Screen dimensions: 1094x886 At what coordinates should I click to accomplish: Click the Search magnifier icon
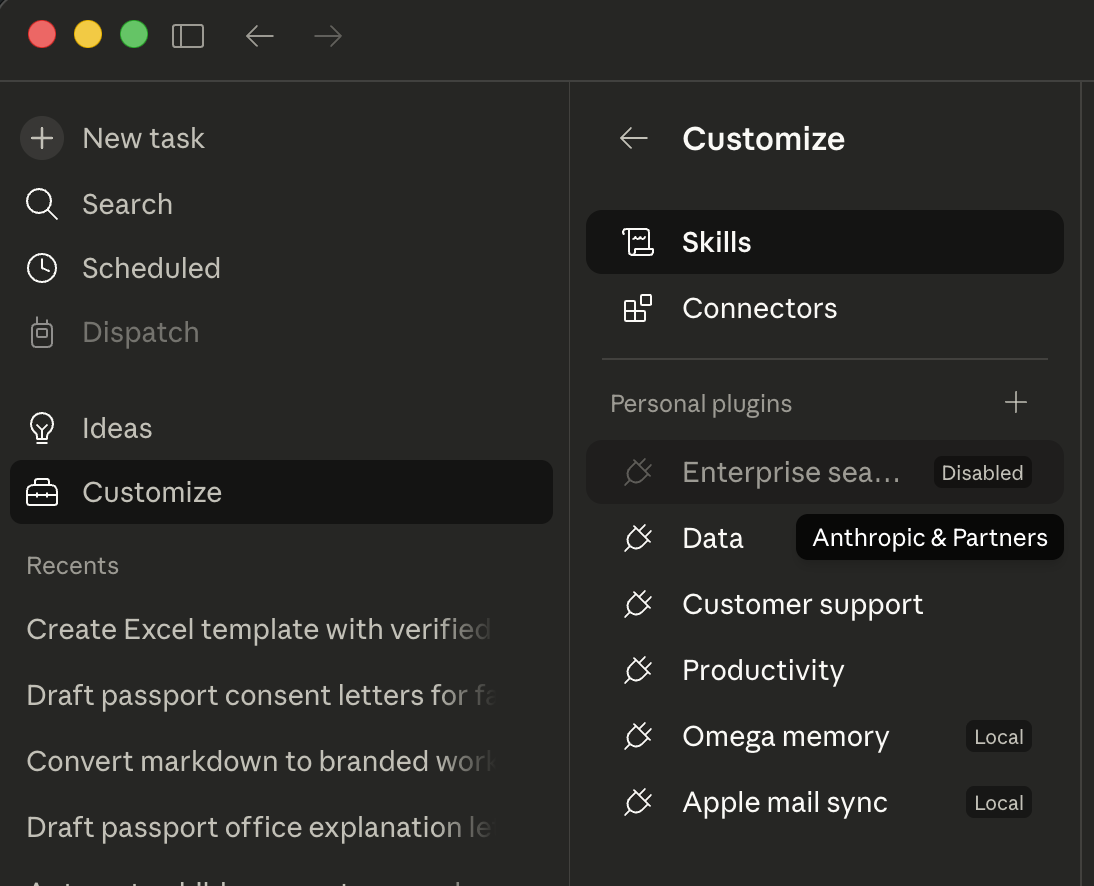tap(42, 204)
